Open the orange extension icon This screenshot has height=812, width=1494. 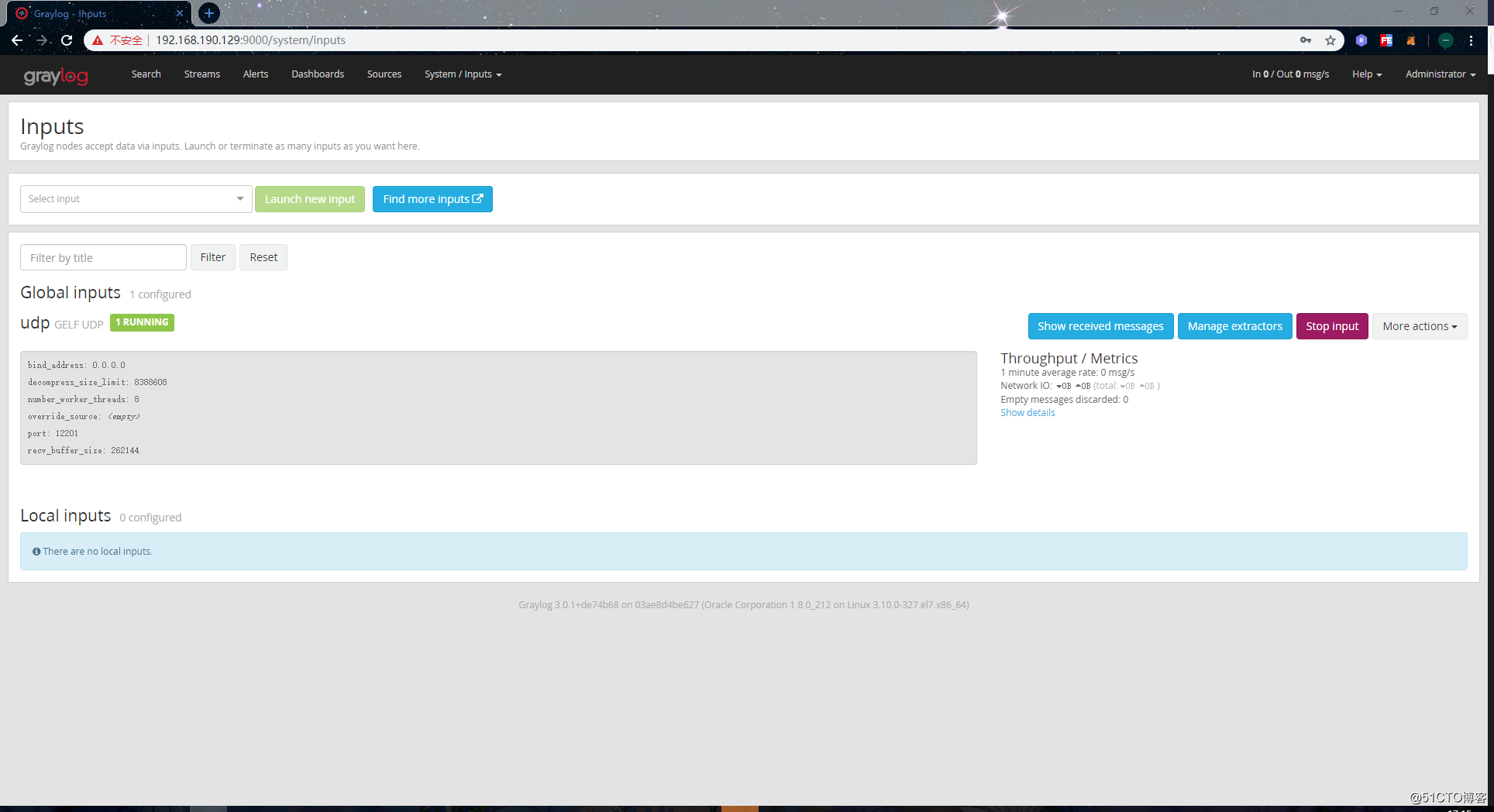(x=1411, y=40)
